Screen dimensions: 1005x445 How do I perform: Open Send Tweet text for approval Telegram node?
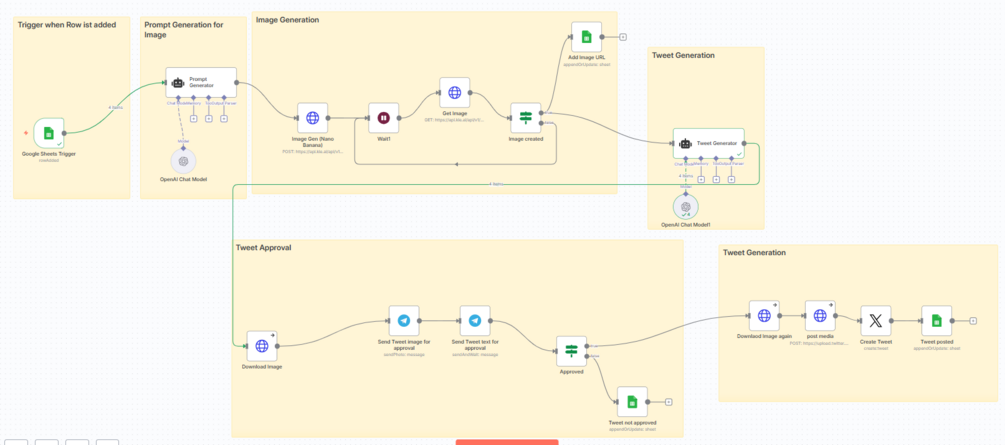tap(475, 321)
